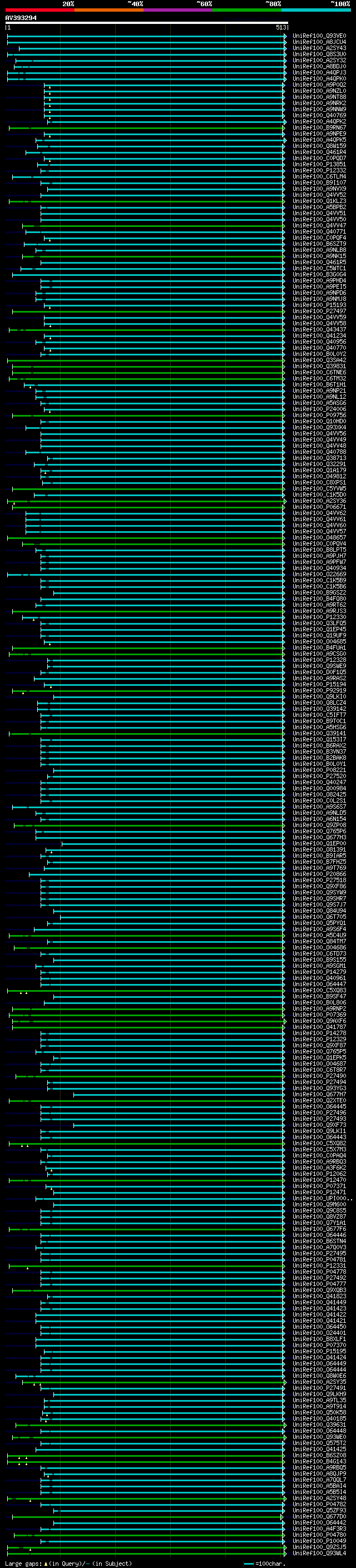Click the 513 query length label
This screenshot has width=356, height=1568.
pyautogui.click(x=280, y=27)
